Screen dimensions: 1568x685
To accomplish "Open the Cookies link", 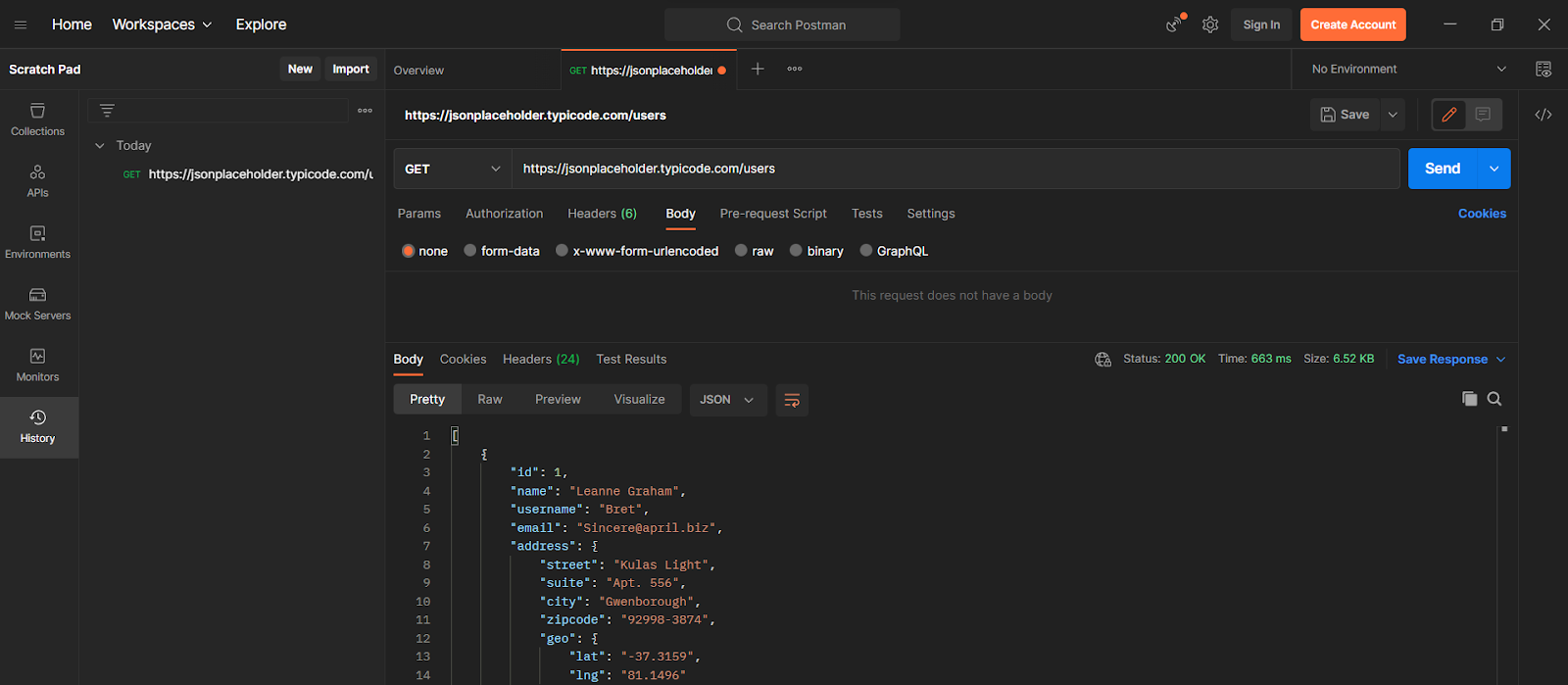I will click(1482, 214).
